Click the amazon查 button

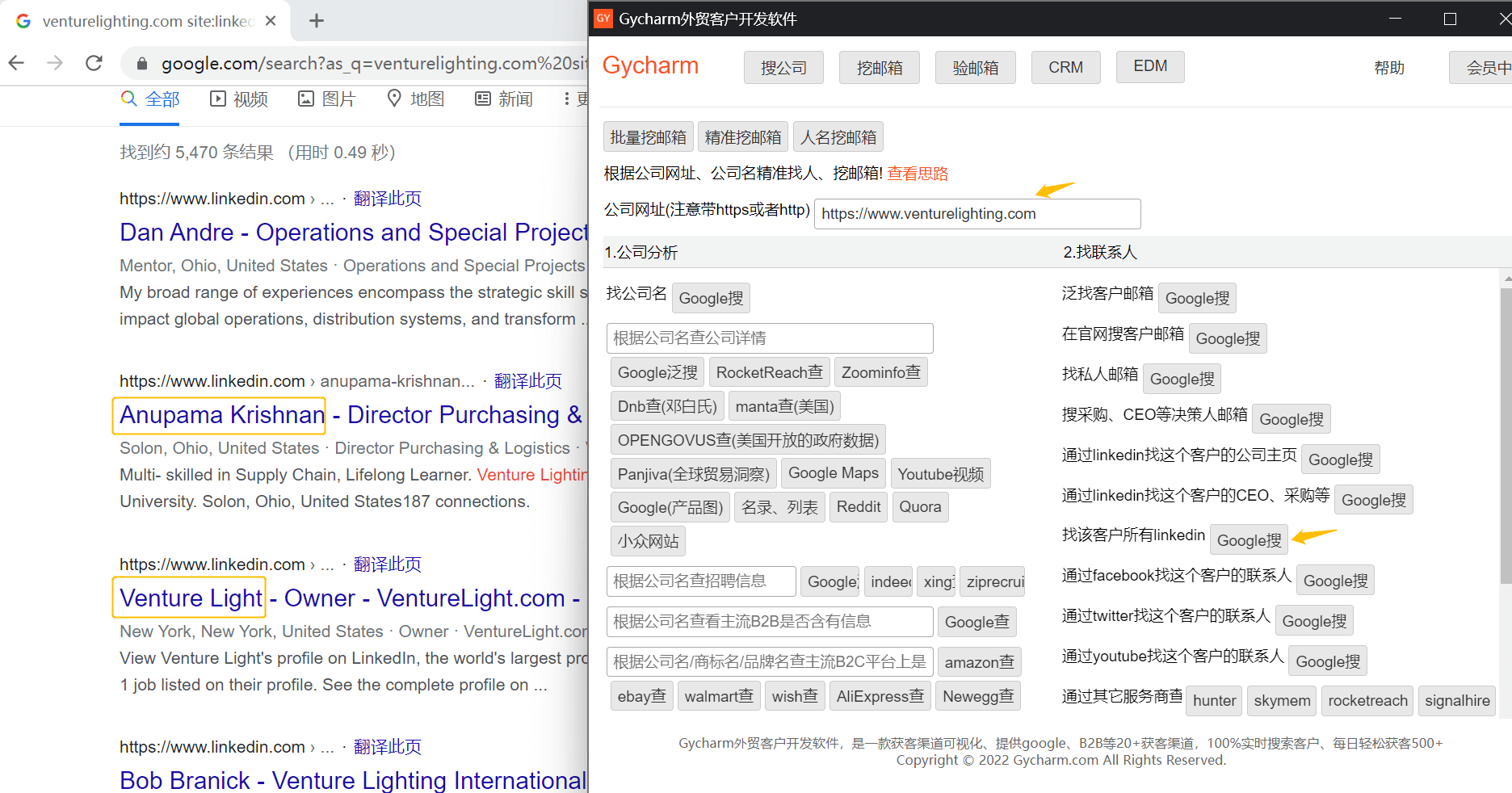[x=979, y=662]
